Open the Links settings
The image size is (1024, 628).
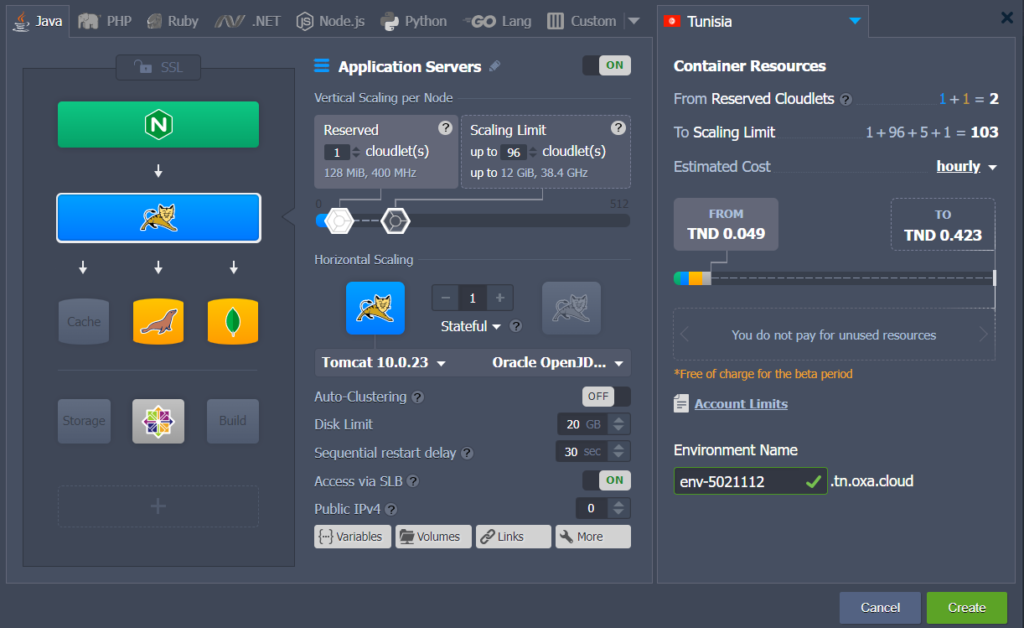[x=513, y=537]
